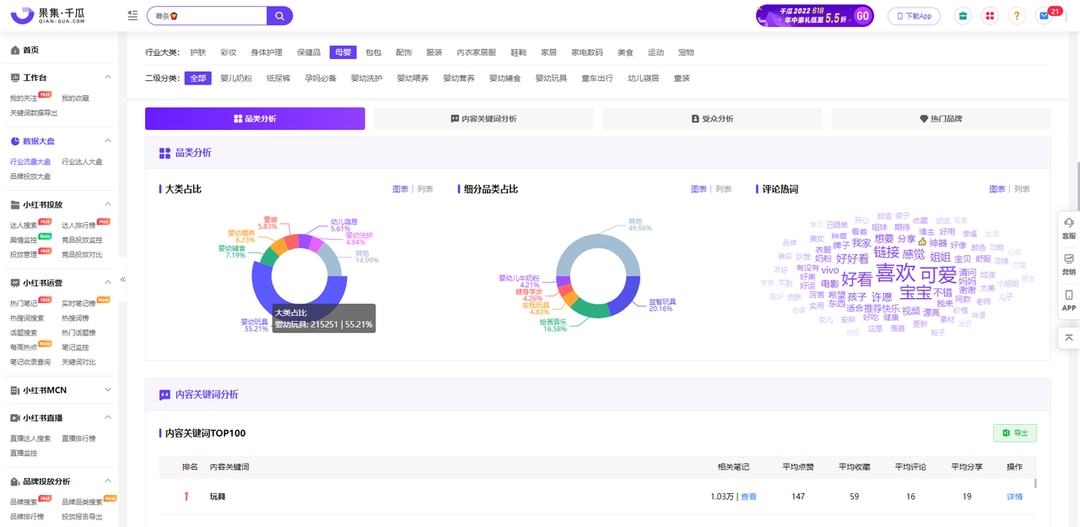
Task: Open the help question mark icon
Action: (1017, 16)
